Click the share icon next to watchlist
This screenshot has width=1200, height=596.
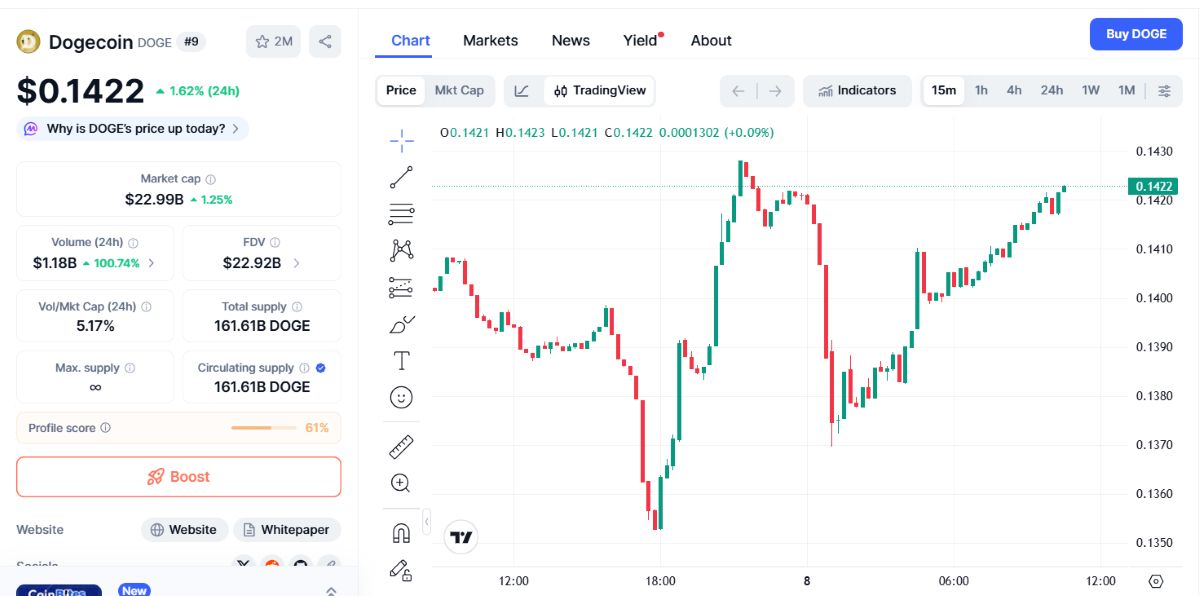coord(325,41)
